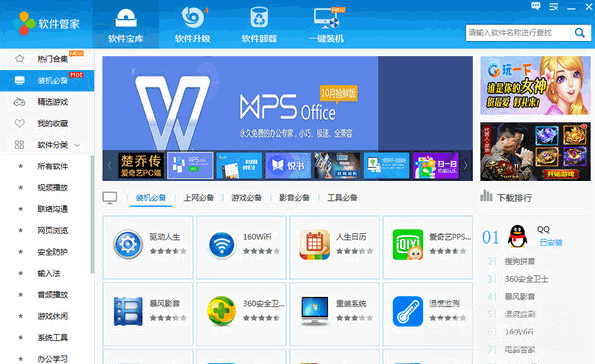Open the main menu icon in title bar
The height and width of the screenshot is (364, 595).
pos(554,6)
